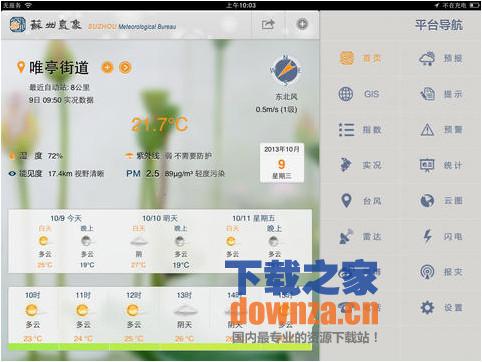Tap the green bar below hourly forecast
482x362 pixels.
tap(160, 347)
